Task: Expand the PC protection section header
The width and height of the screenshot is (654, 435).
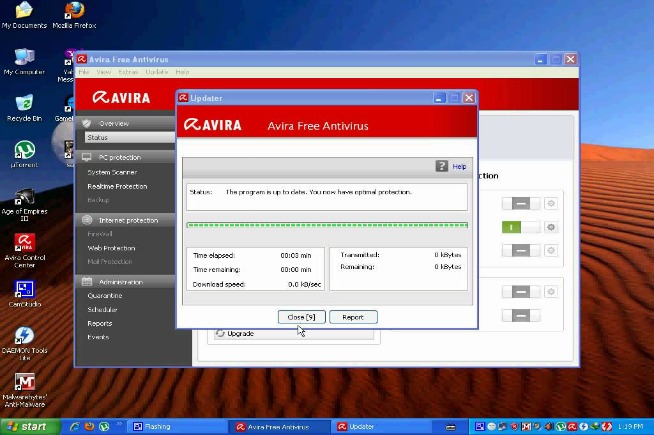Action: [x=126, y=157]
